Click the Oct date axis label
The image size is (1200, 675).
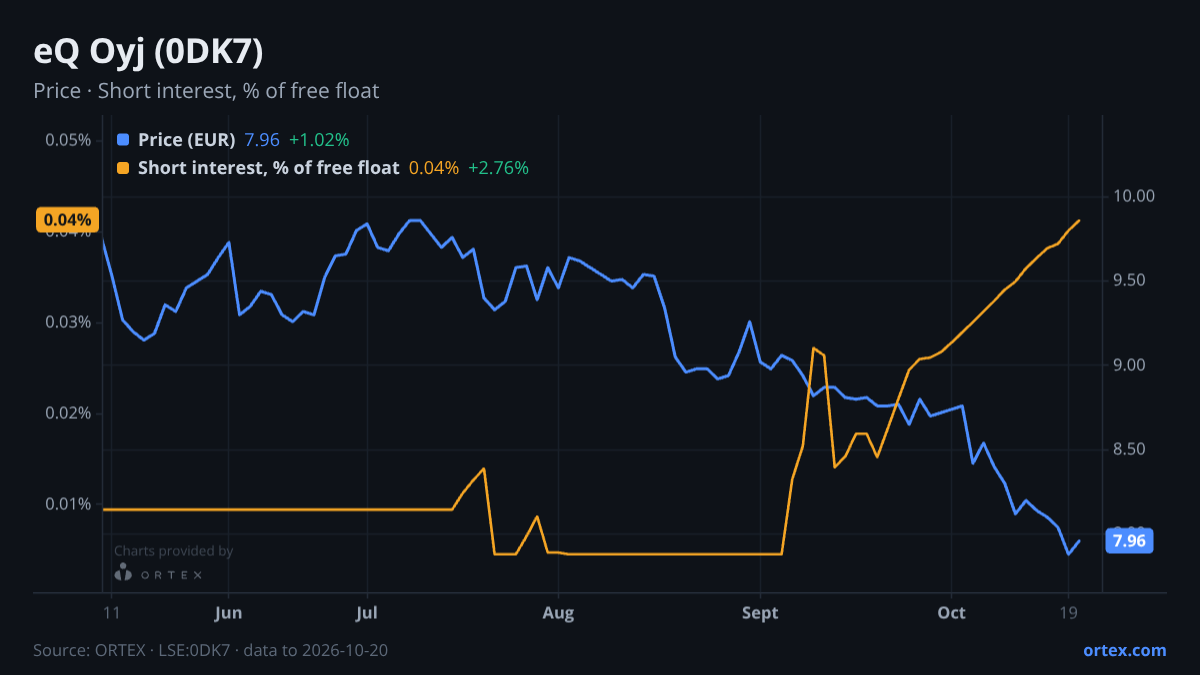point(952,613)
